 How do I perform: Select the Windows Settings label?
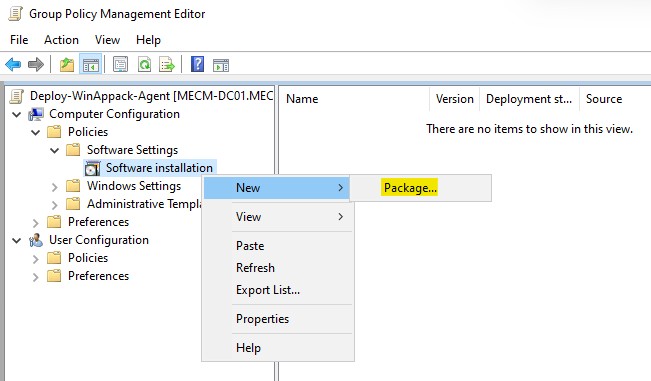tap(134, 186)
